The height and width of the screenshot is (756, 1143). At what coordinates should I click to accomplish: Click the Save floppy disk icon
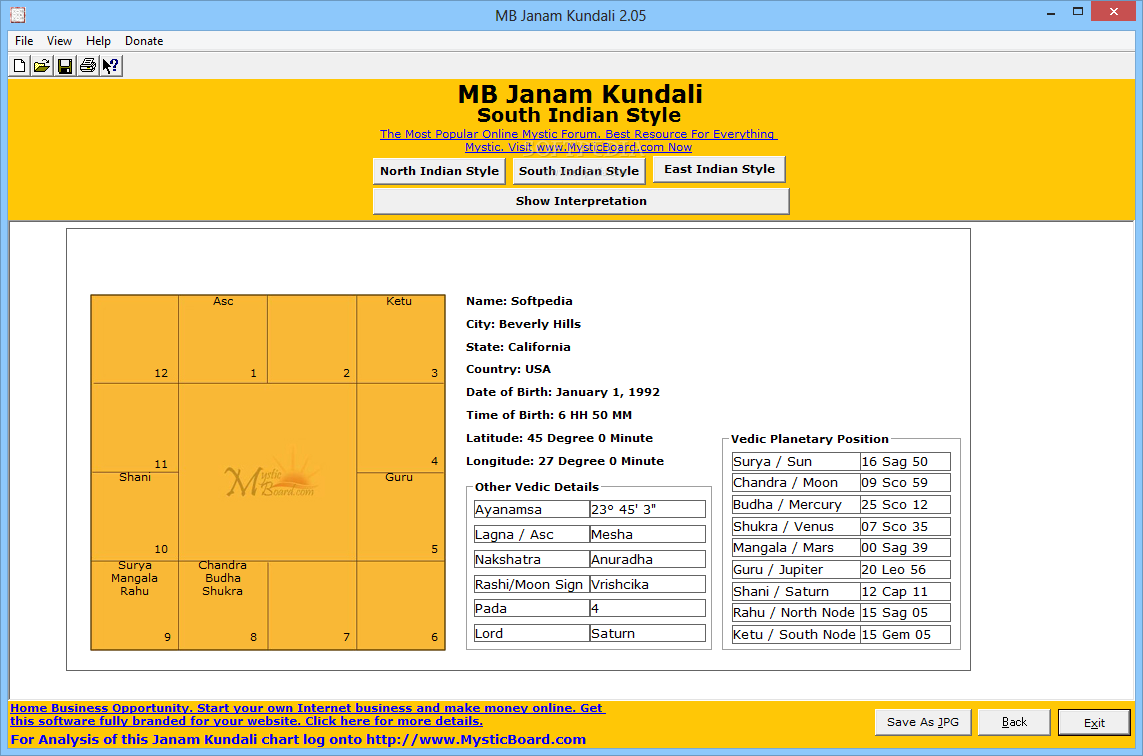(x=65, y=66)
